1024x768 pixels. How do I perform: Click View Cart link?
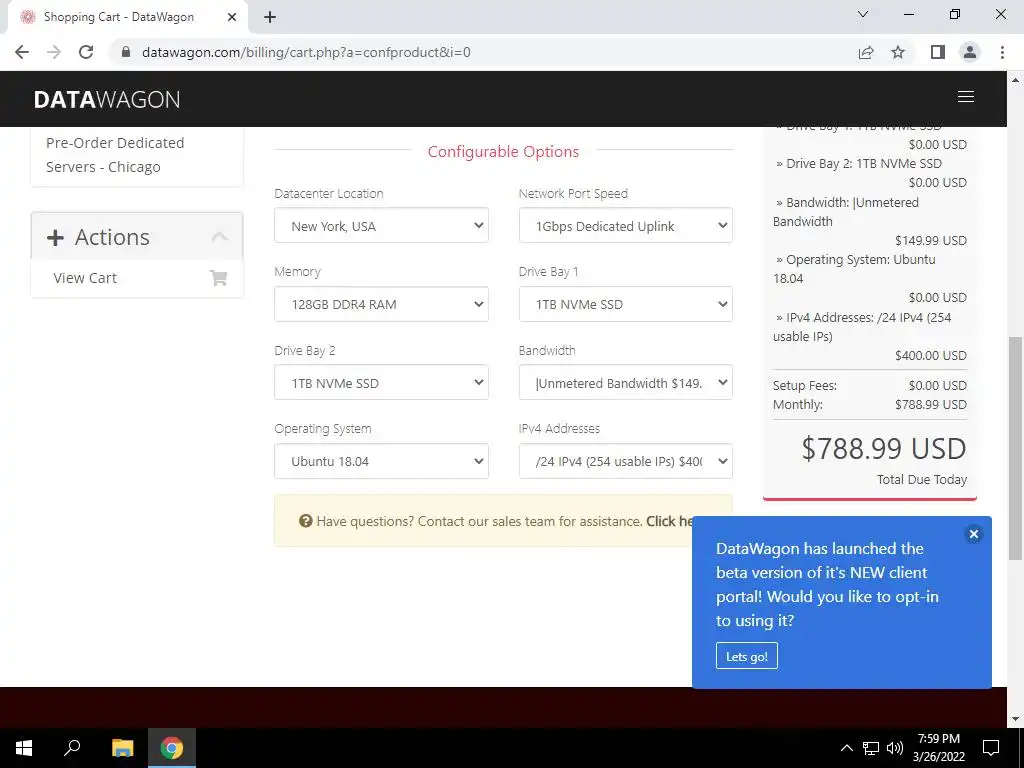pos(85,278)
